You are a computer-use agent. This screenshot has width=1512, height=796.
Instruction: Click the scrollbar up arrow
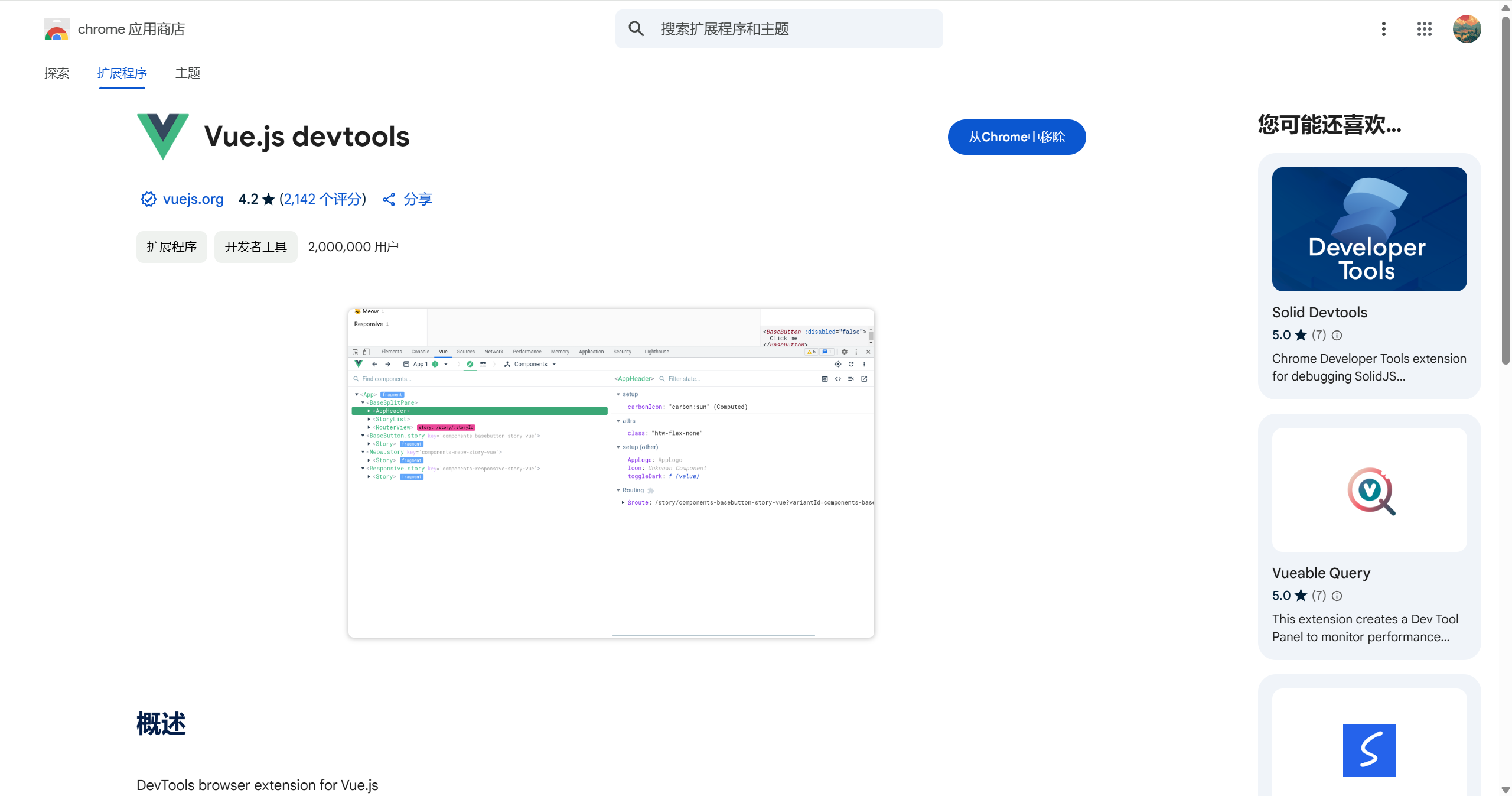[1506, 7]
